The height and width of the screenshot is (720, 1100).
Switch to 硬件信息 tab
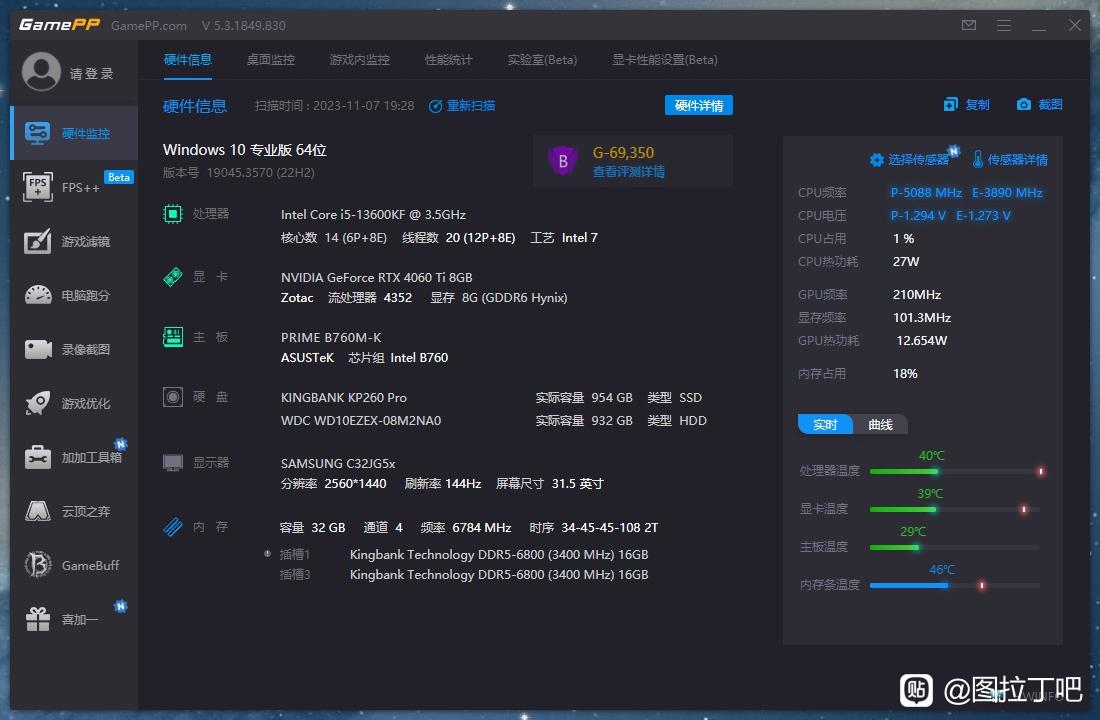[187, 60]
